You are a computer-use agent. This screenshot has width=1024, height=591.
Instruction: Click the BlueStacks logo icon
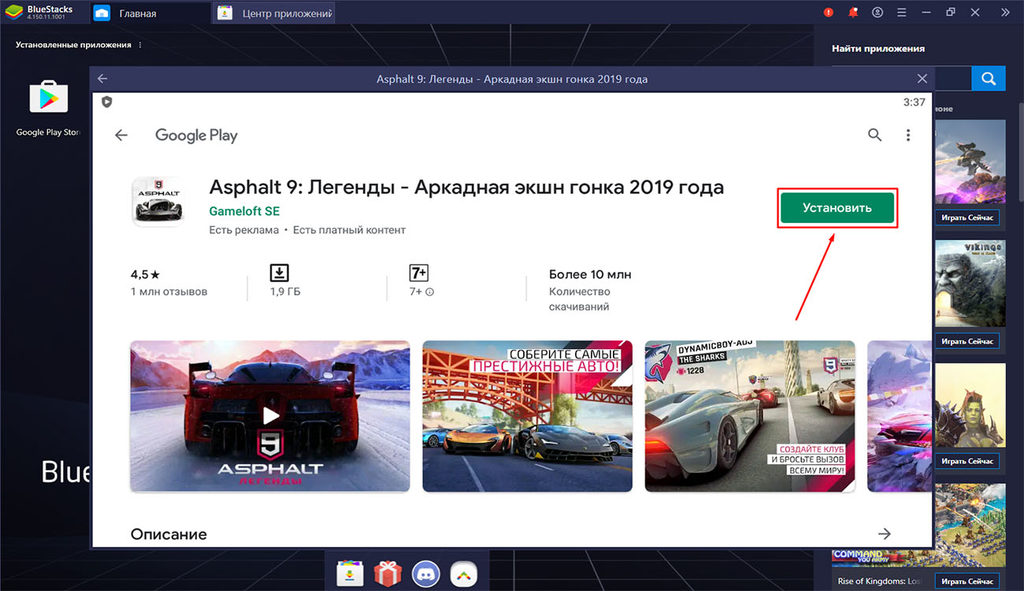14,12
